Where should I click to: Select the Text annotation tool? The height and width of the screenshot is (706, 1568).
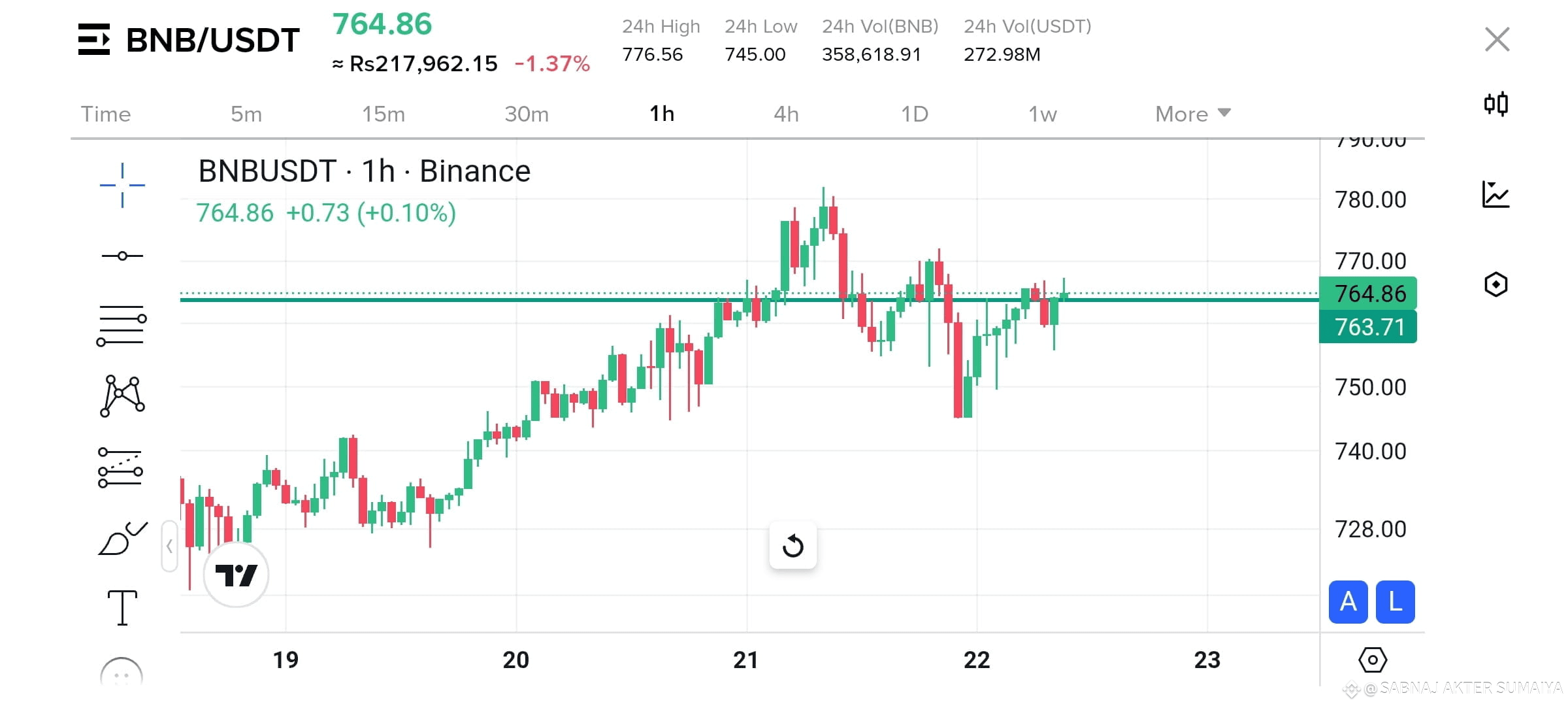tap(122, 607)
